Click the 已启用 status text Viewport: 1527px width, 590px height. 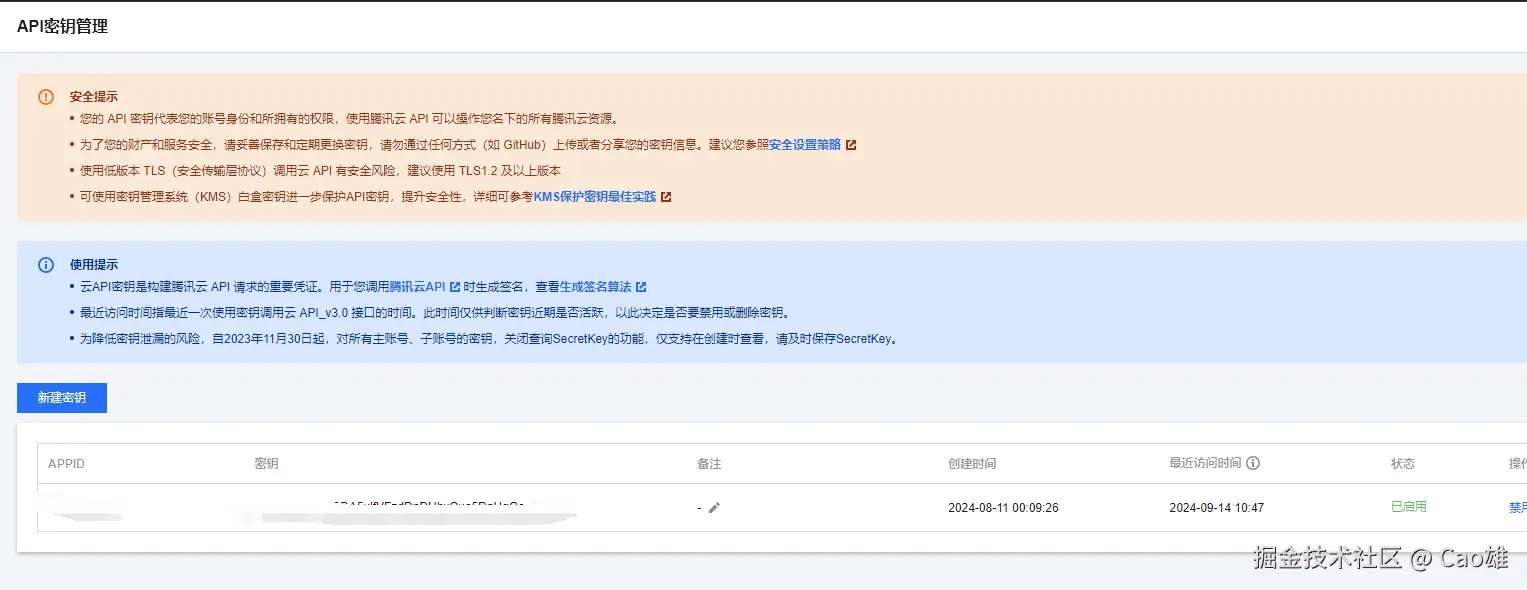(x=1409, y=507)
